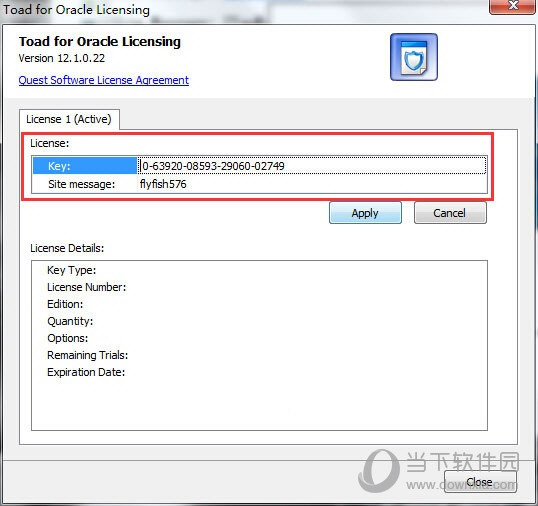Click the Options: details row
Viewport: 538px width, 506px height.
tap(68, 338)
